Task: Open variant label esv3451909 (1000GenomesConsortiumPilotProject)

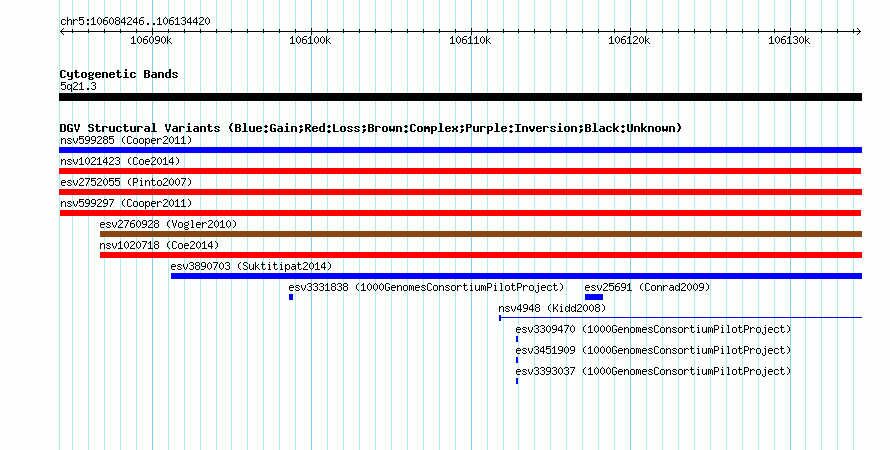Action: point(653,350)
